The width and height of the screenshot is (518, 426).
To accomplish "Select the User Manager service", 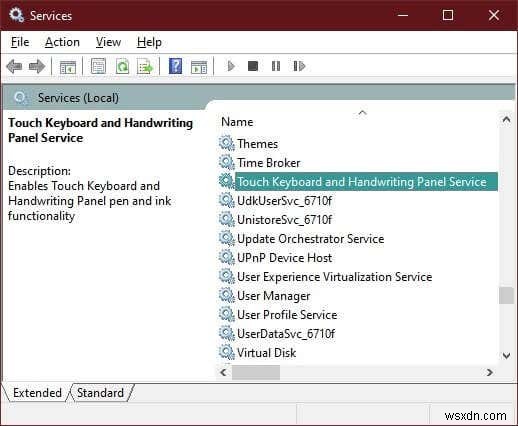I will (273, 296).
